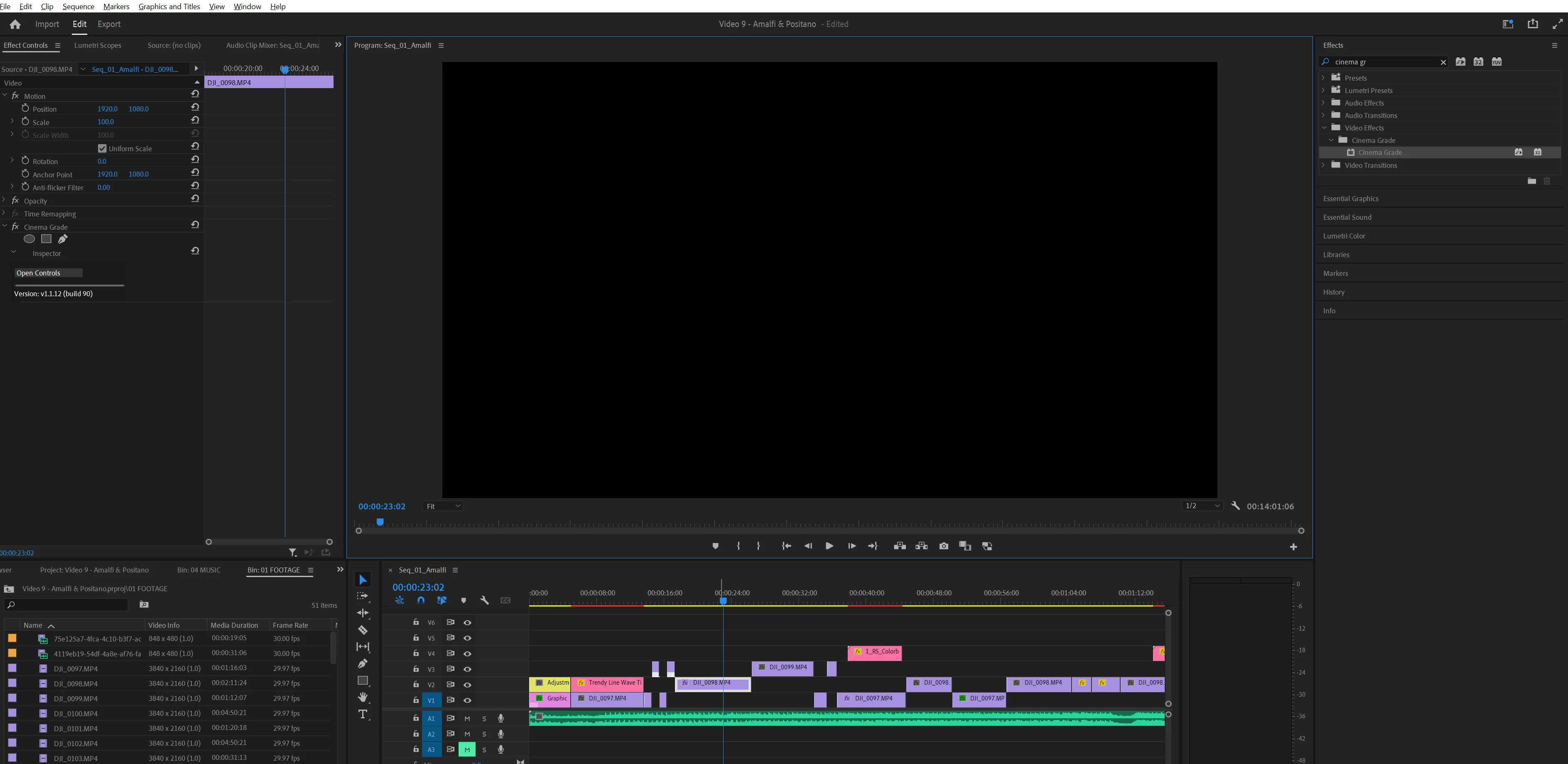This screenshot has height=764, width=1568.
Task: Clear the Effects search field
Action: pyautogui.click(x=1443, y=62)
